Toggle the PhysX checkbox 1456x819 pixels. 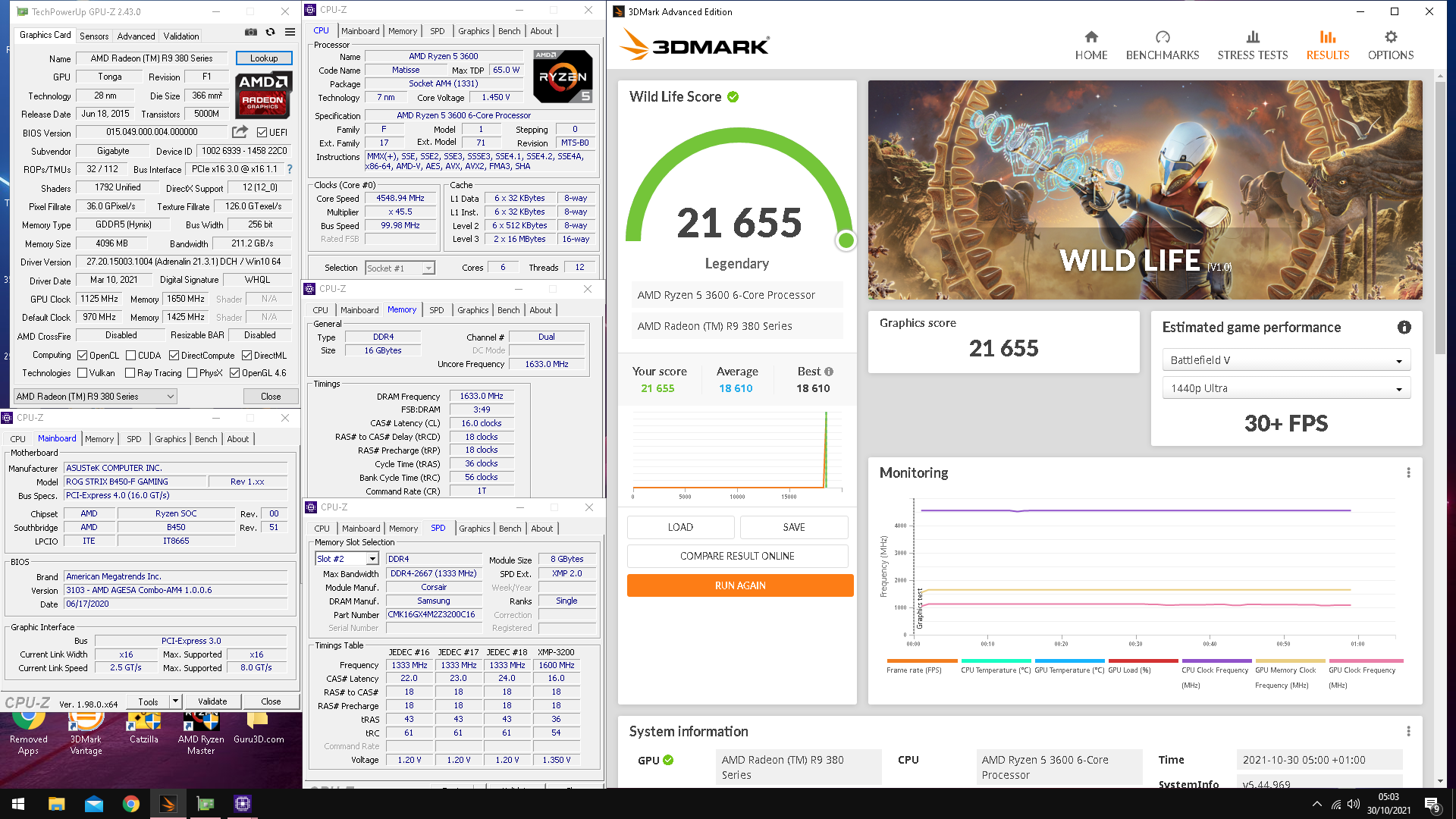[193, 373]
